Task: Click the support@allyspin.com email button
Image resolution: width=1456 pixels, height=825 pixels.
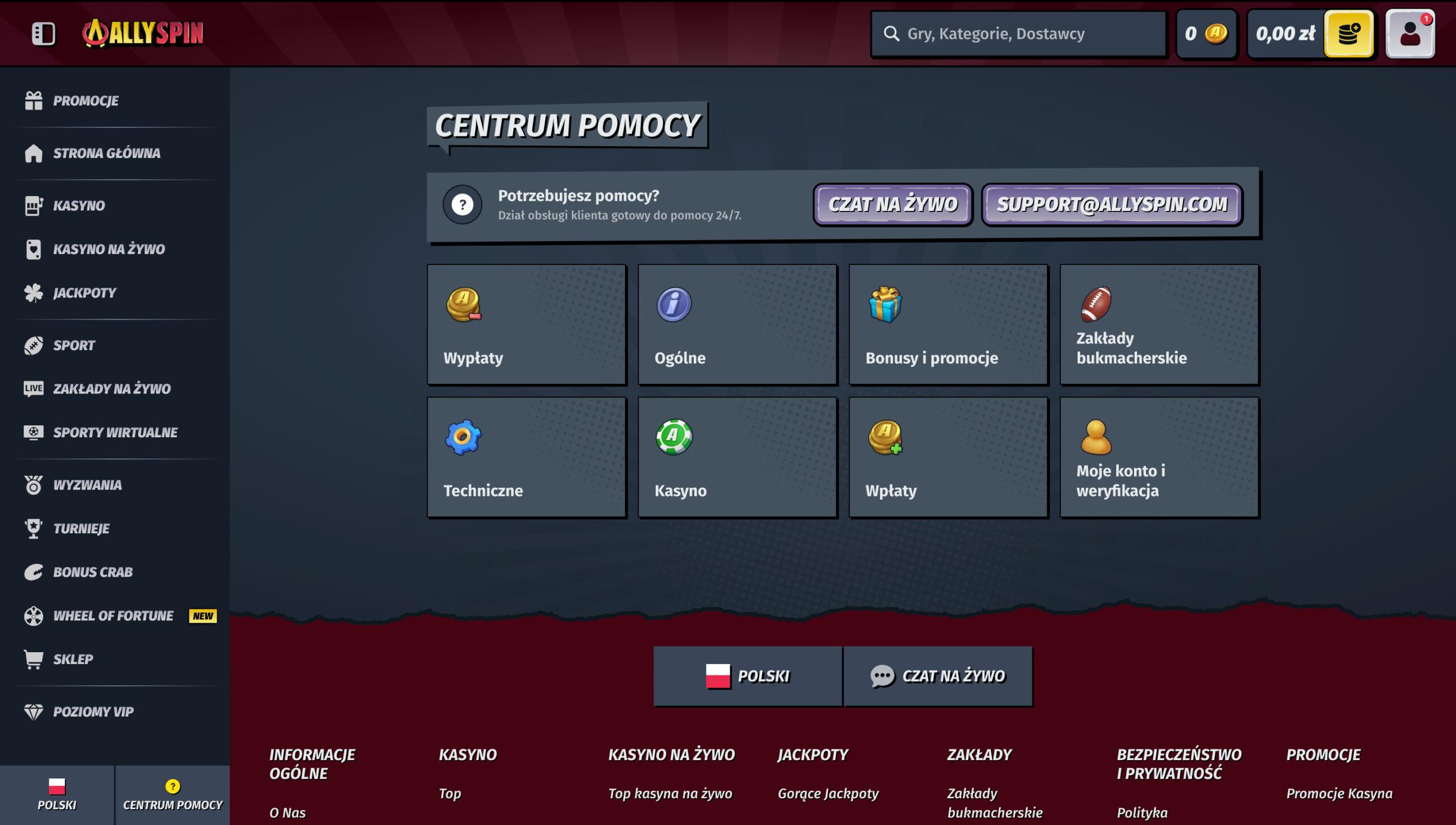Action: [x=1111, y=205]
